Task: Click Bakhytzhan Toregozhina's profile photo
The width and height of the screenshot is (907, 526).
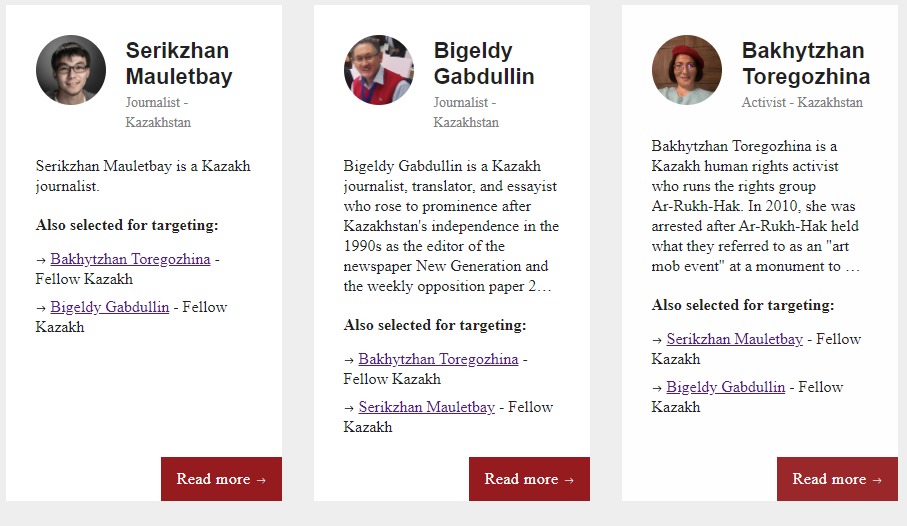Action: (687, 70)
